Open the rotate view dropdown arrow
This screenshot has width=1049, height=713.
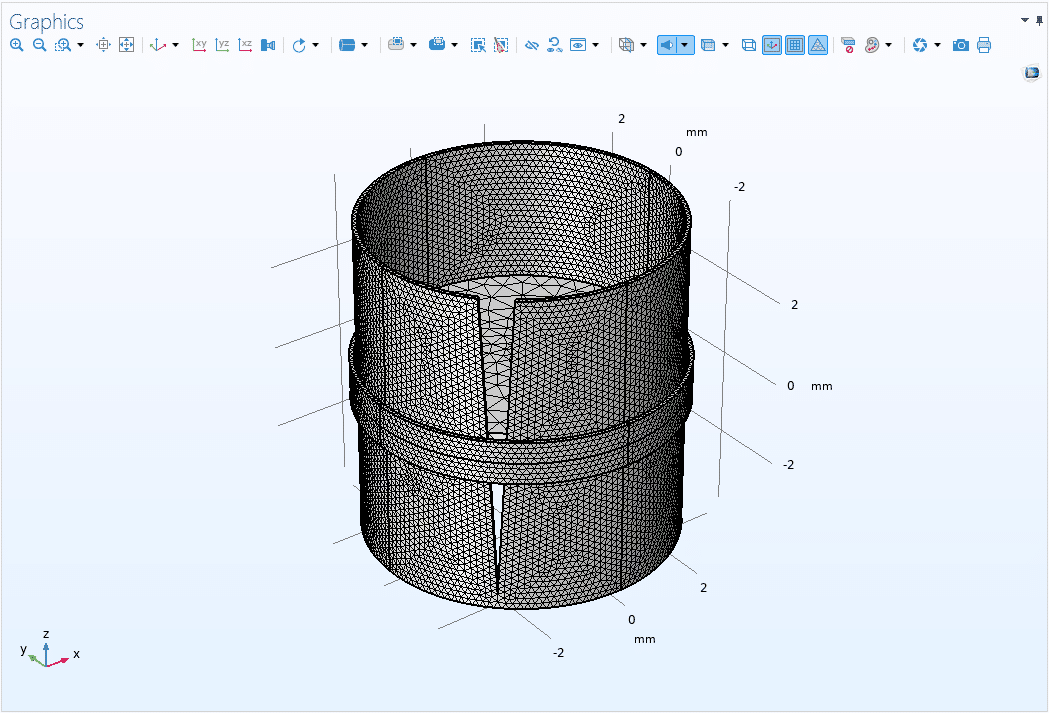click(x=316, y=45)
